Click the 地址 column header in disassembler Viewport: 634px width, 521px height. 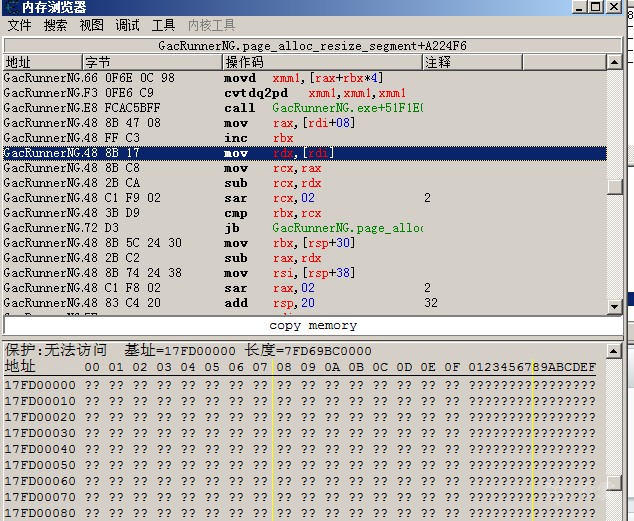42,62
